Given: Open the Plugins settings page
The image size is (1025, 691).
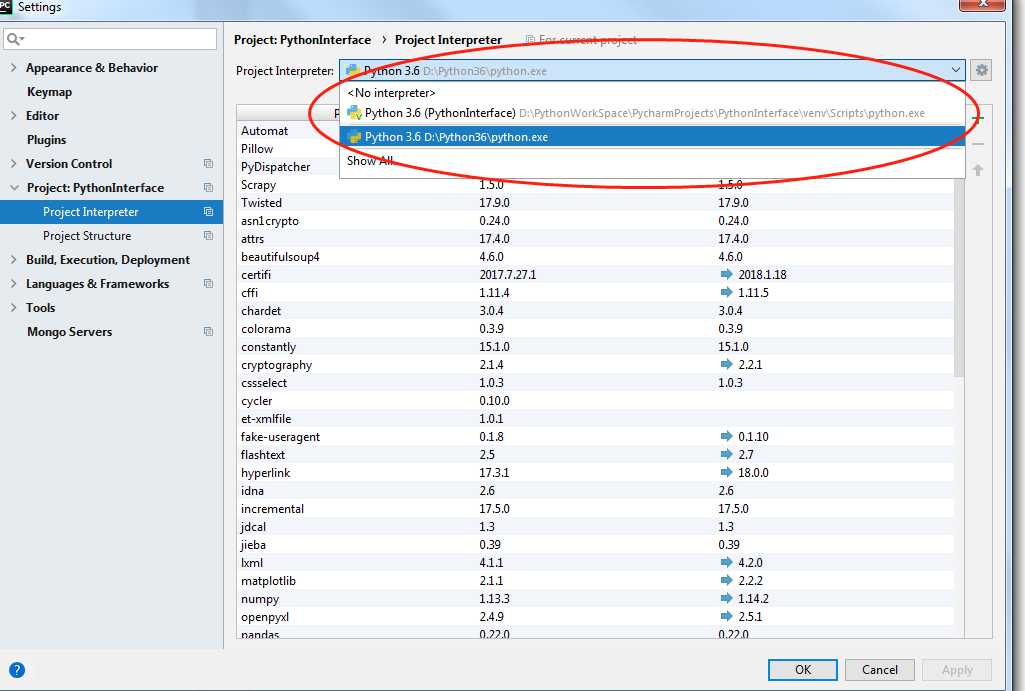Looking at the screenshot, I should pyautogui.click(x=46, y=139).
